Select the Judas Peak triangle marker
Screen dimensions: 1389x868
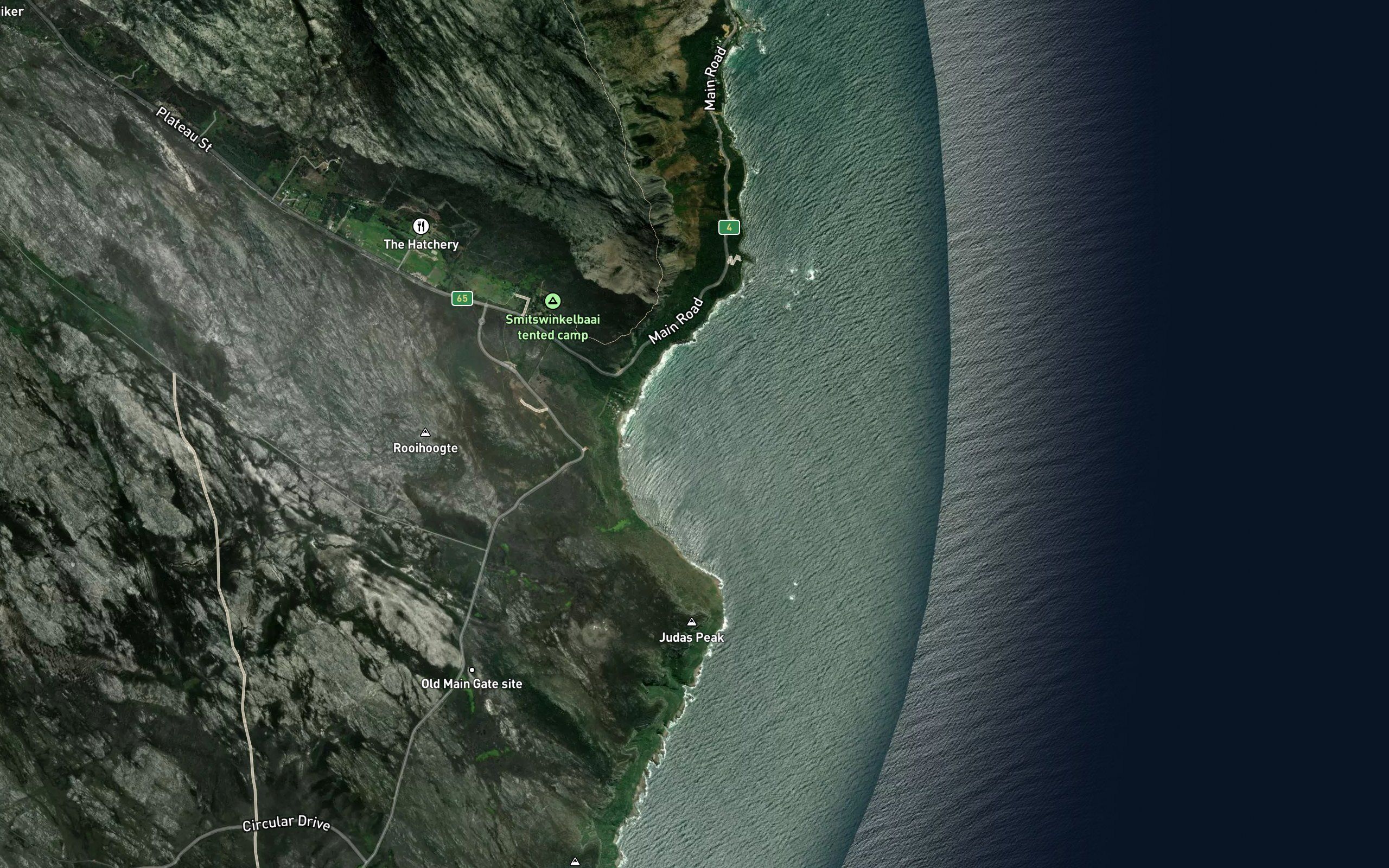coord(692,622)
